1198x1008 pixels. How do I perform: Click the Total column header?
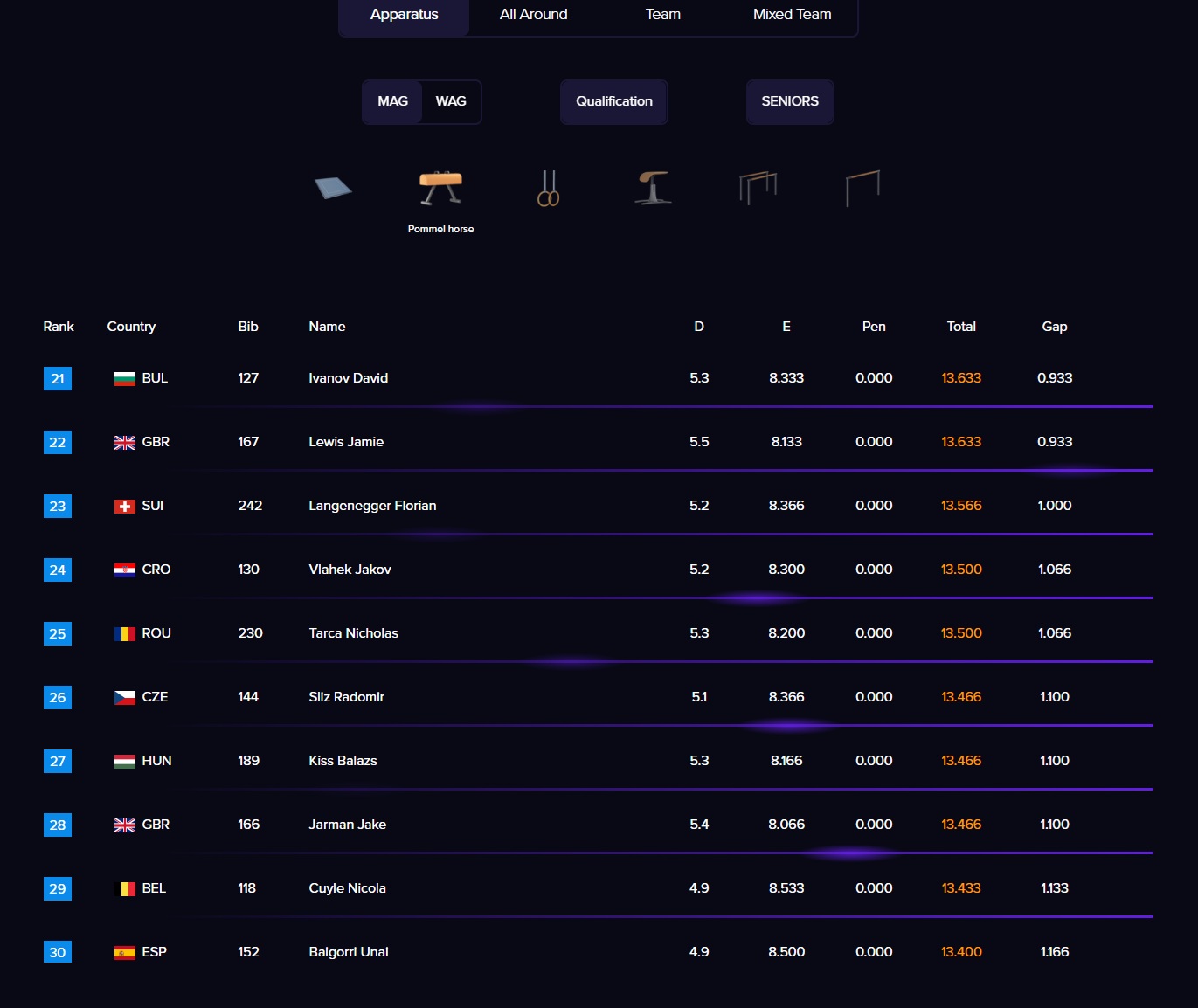coord(961,327)
